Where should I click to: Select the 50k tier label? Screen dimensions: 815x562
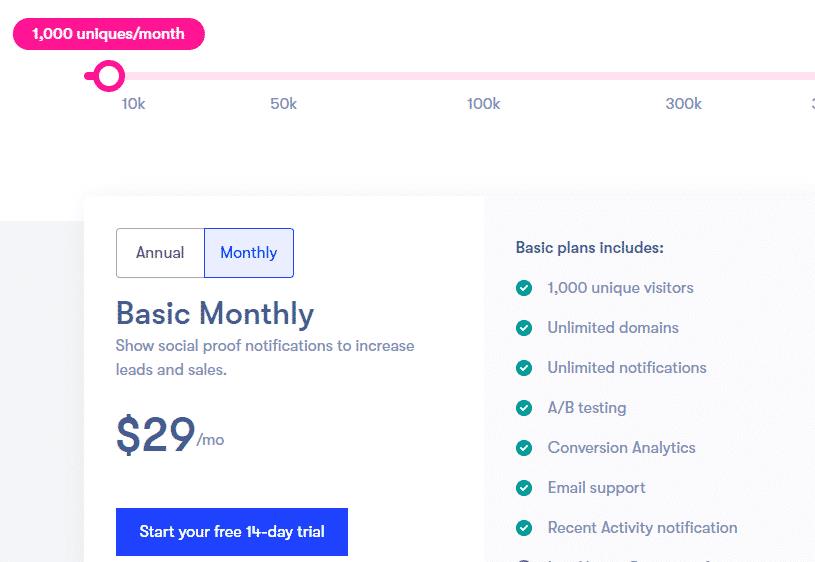[x=283, y=104]
